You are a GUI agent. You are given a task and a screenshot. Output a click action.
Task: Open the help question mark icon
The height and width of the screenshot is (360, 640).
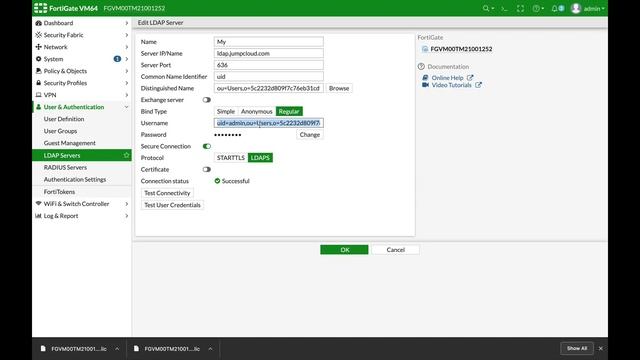[536, 8]
